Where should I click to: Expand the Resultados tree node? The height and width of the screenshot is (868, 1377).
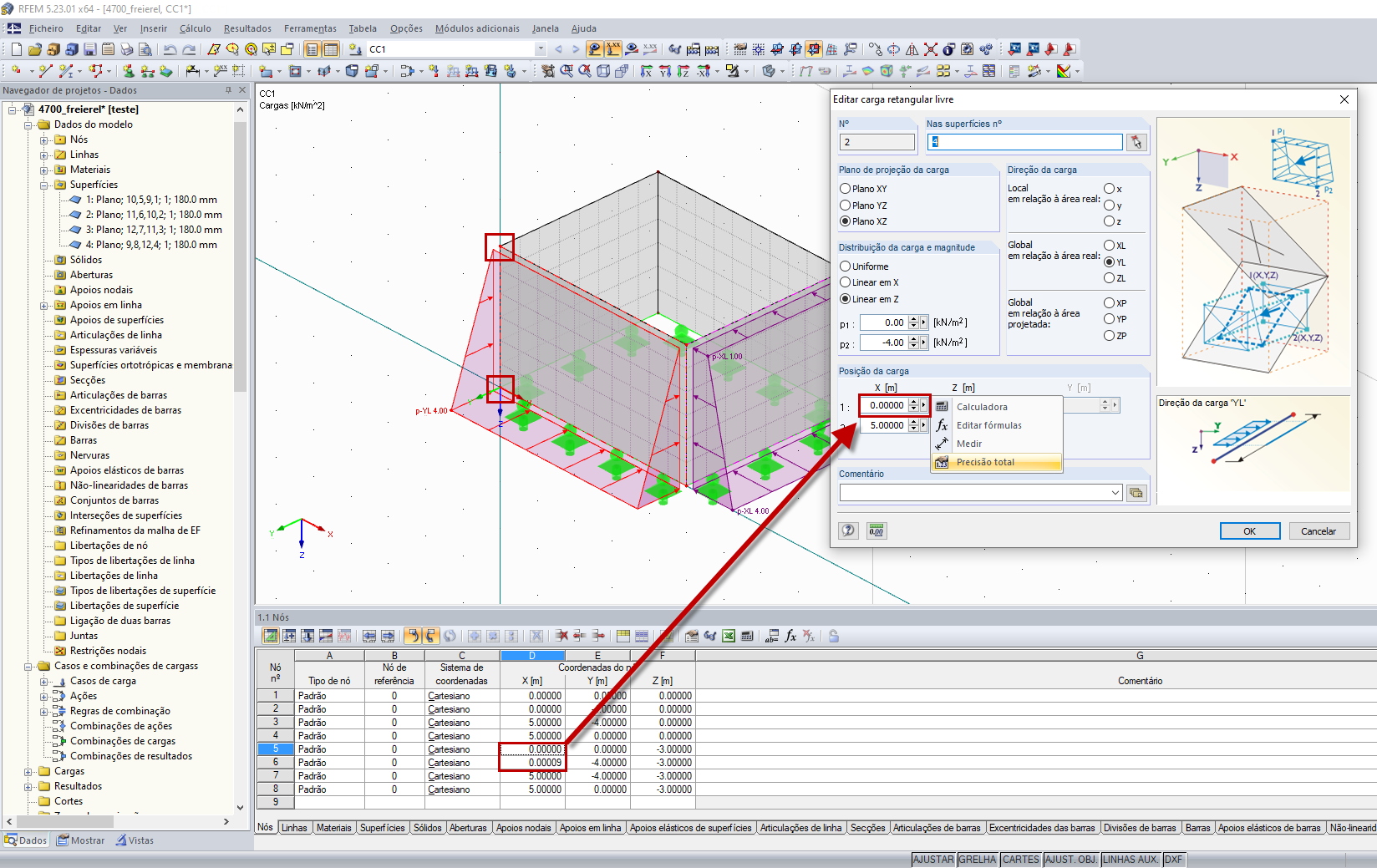(x=28, y=786)
